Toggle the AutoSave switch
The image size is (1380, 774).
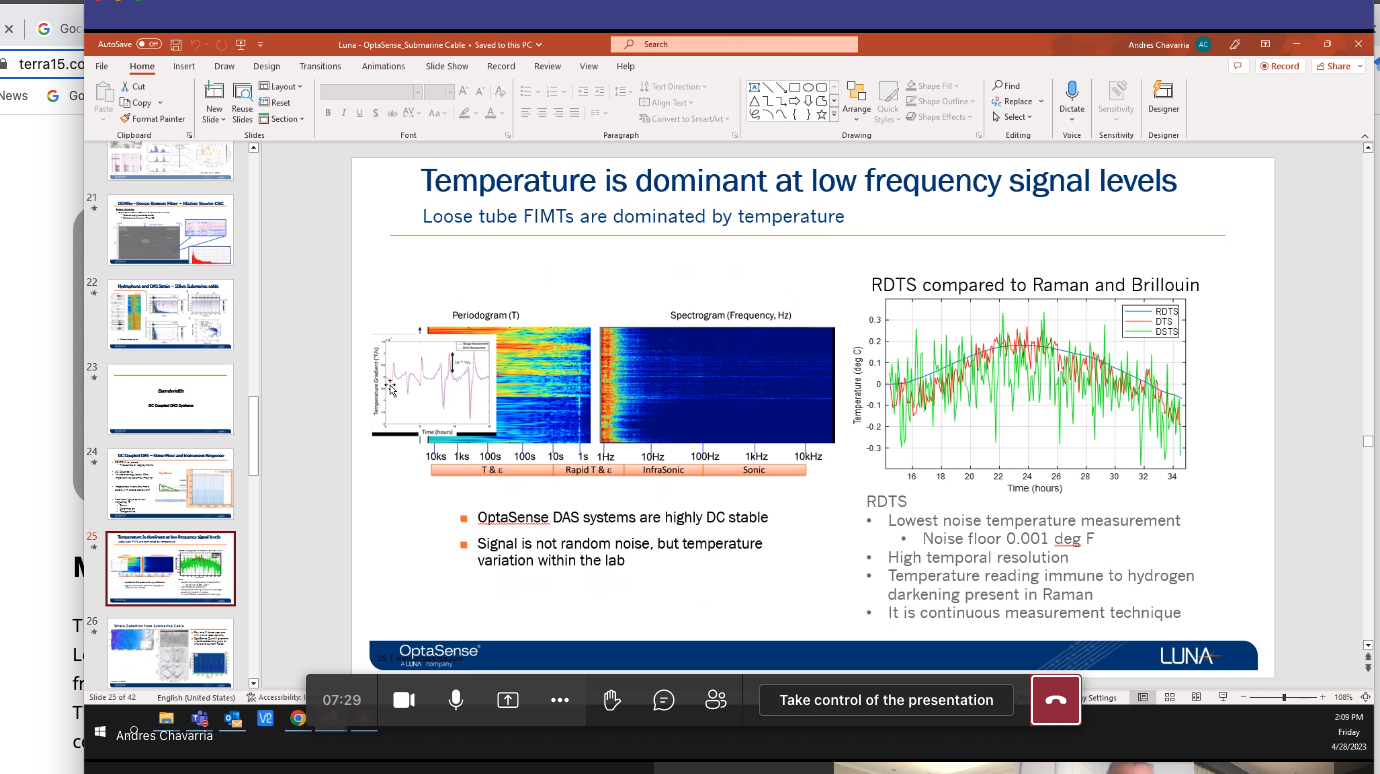tap(149, 44)
